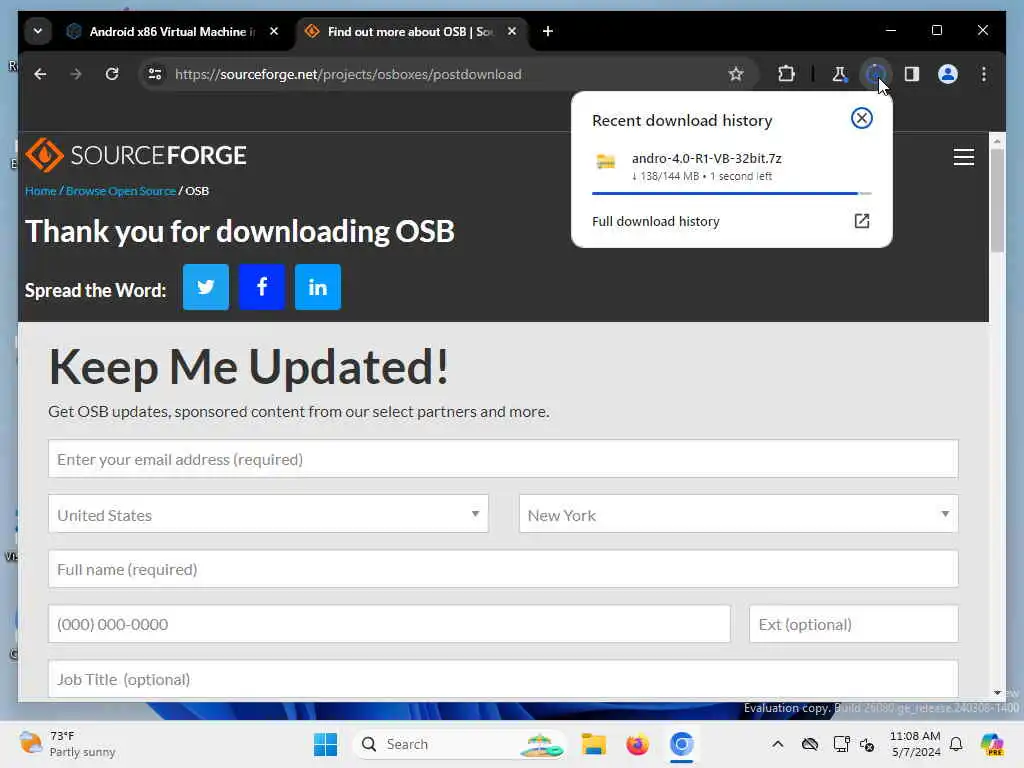Click the address bar URL

(x=348, y=74)
